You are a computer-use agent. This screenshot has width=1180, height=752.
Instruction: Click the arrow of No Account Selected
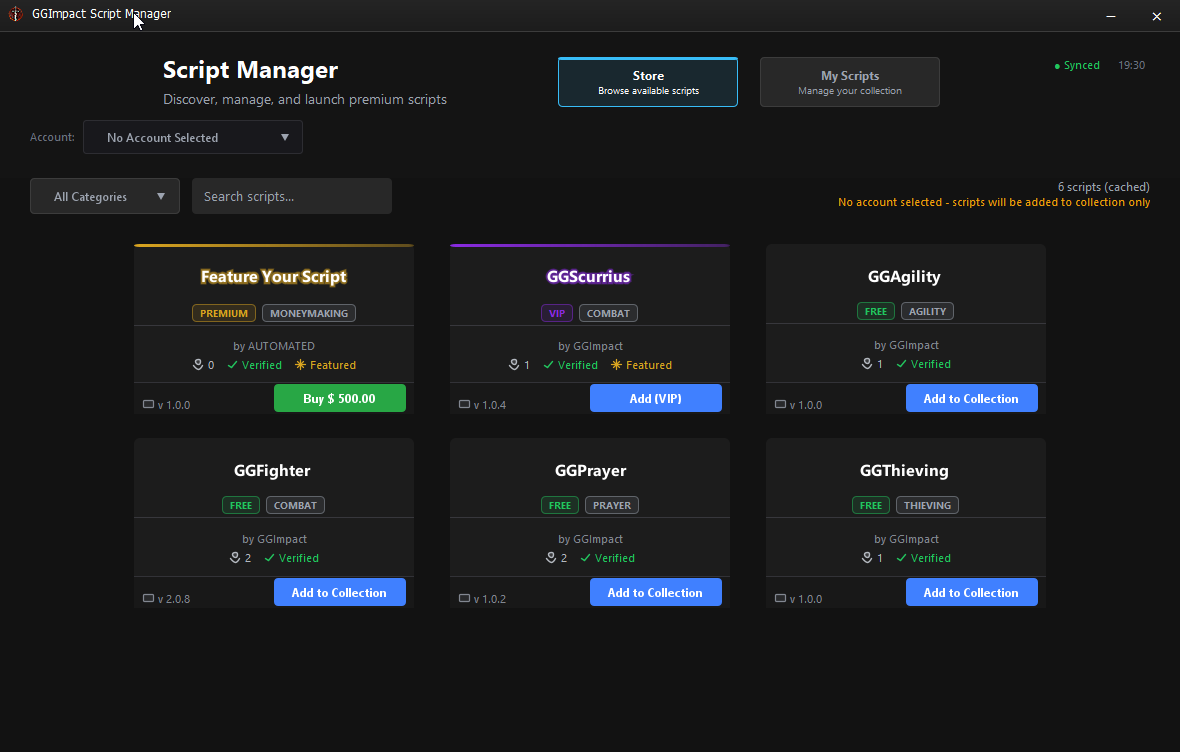284,137
